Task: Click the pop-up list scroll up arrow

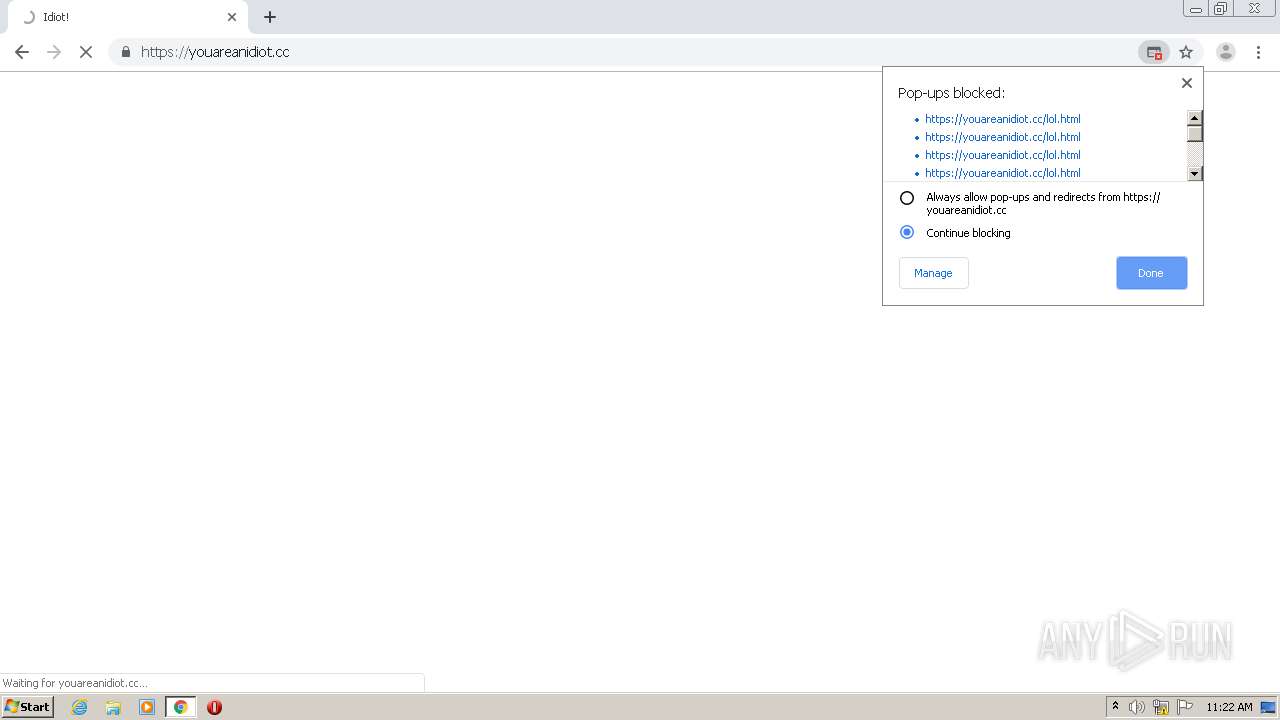Action: point(1194,117)
